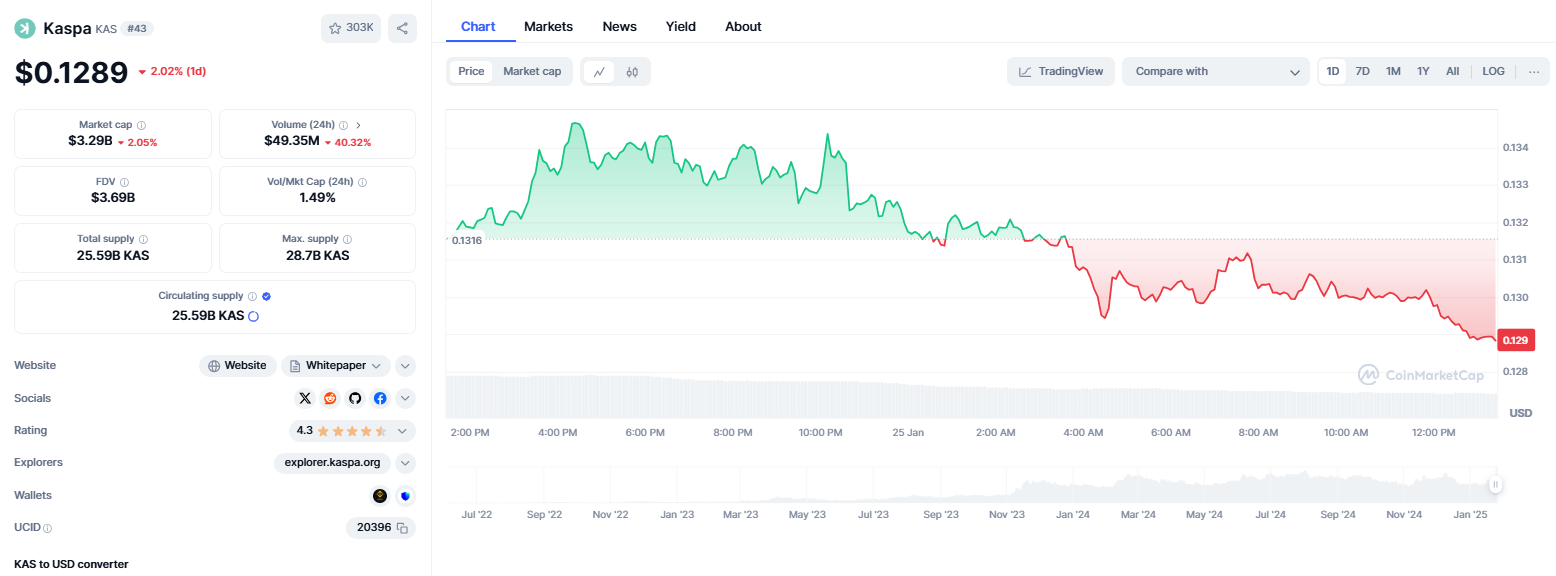1556x576 pixels.
Task: Copy UCID 20396 using copy icon
Action: (402, 527)
